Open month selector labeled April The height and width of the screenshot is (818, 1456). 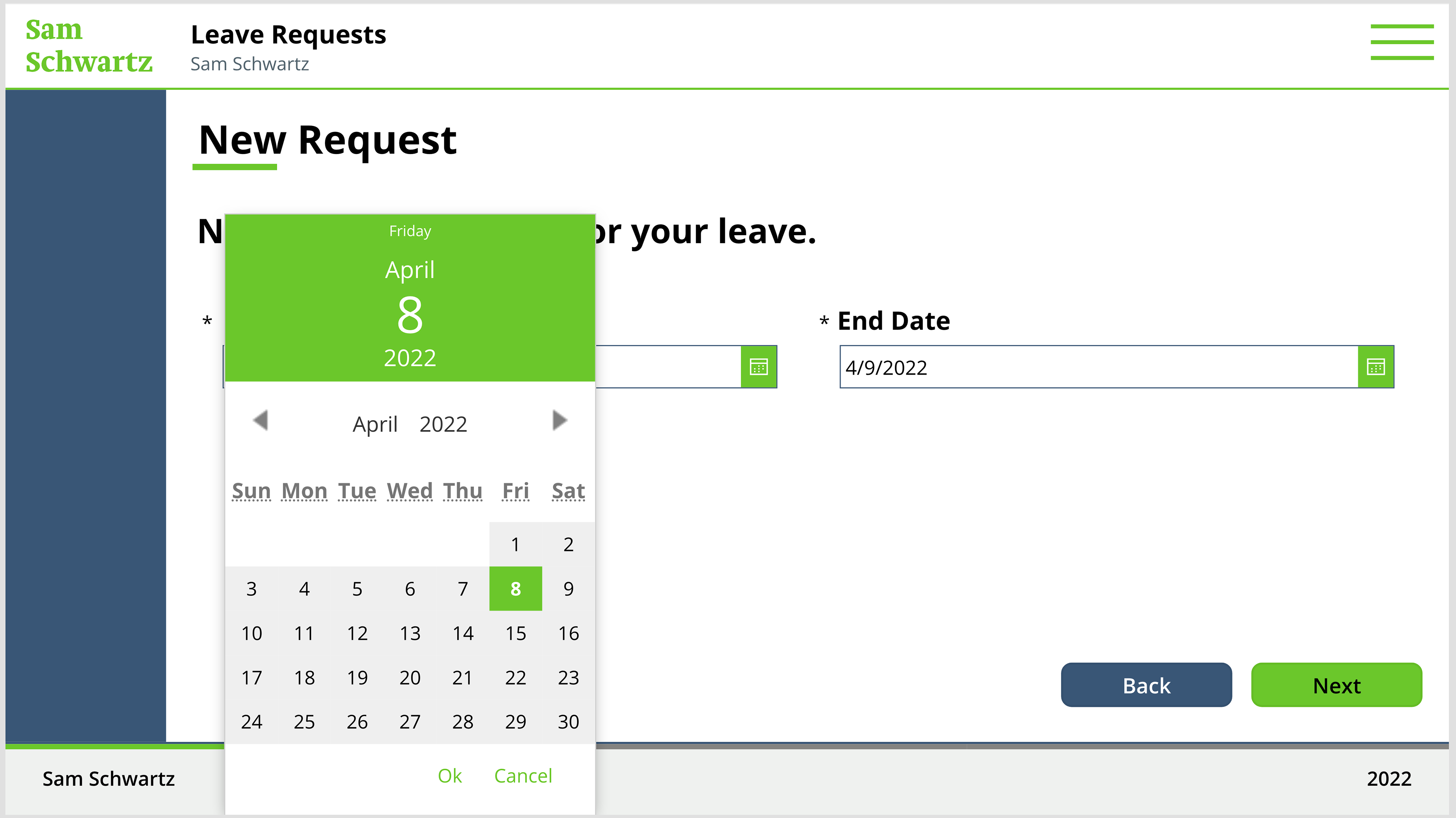click(375, 424)
